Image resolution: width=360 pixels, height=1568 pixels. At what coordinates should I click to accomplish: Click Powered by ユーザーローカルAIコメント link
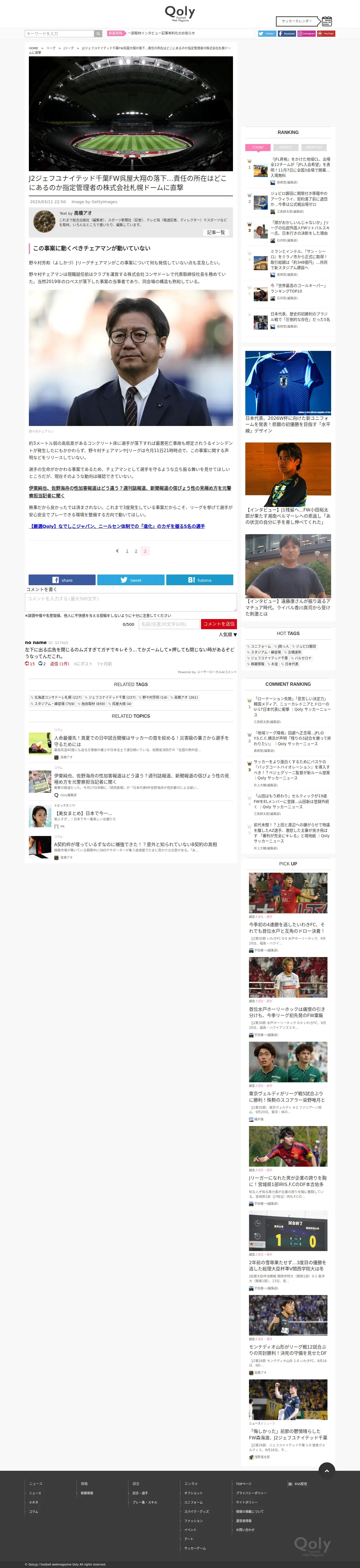tap(207, 672)
